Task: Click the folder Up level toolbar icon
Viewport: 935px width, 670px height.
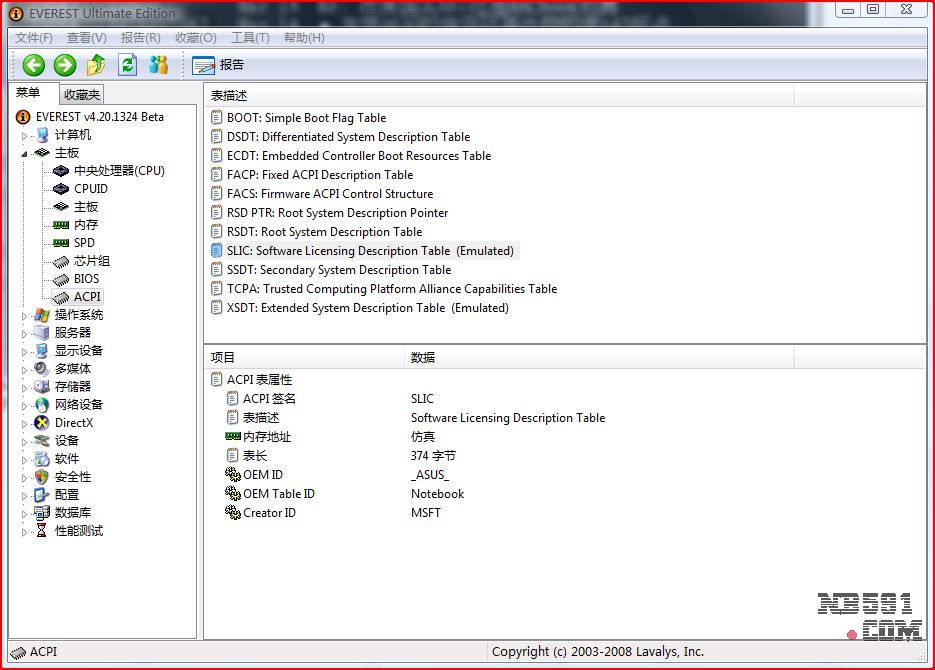Action: [x=96, y=65]
